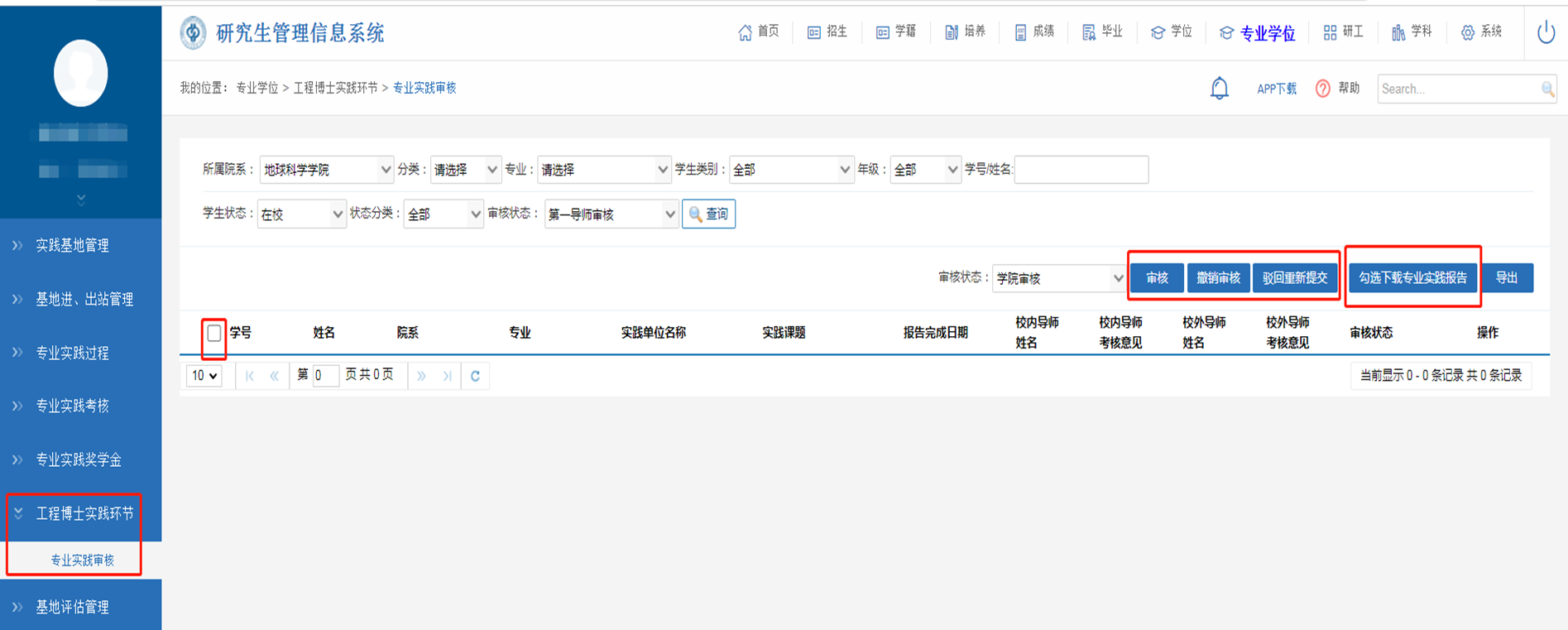Click the refresh icon in pagination bar
1568x630 pixels.
(475, 376)
